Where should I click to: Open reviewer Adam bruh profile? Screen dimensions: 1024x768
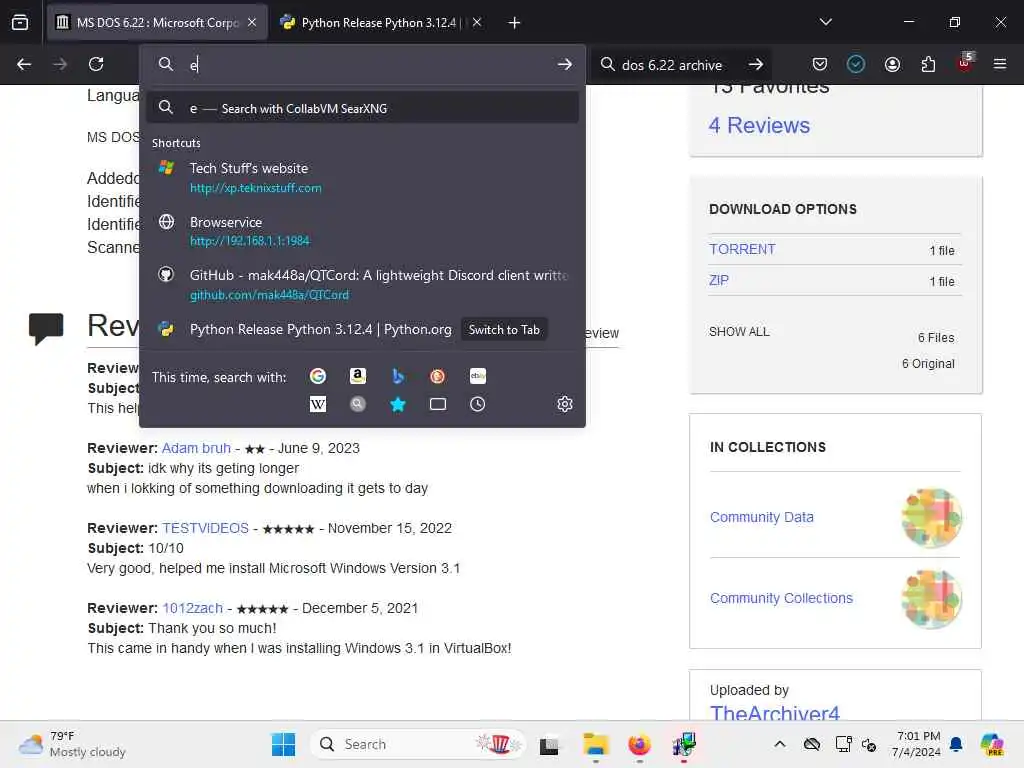[196, 448]
